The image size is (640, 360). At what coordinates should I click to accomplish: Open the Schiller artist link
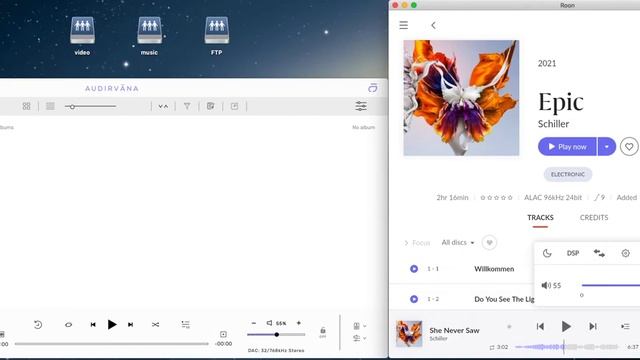pyautogui.click(x=553, y=124)
